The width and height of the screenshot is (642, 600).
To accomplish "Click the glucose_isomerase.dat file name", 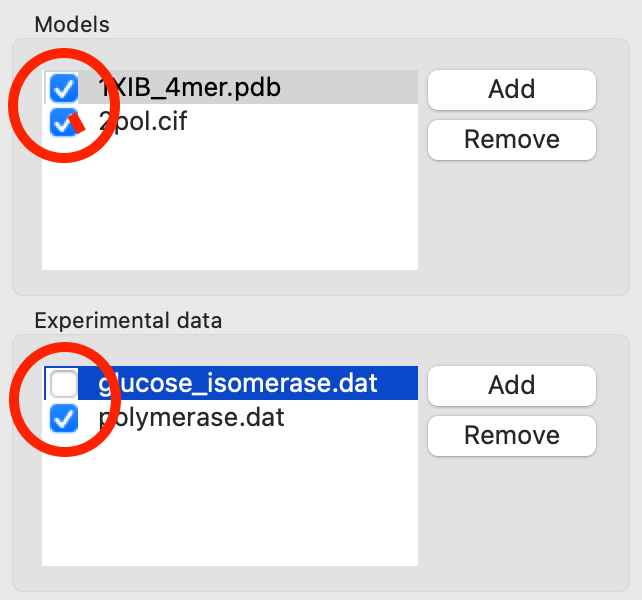I will [238, 383].
